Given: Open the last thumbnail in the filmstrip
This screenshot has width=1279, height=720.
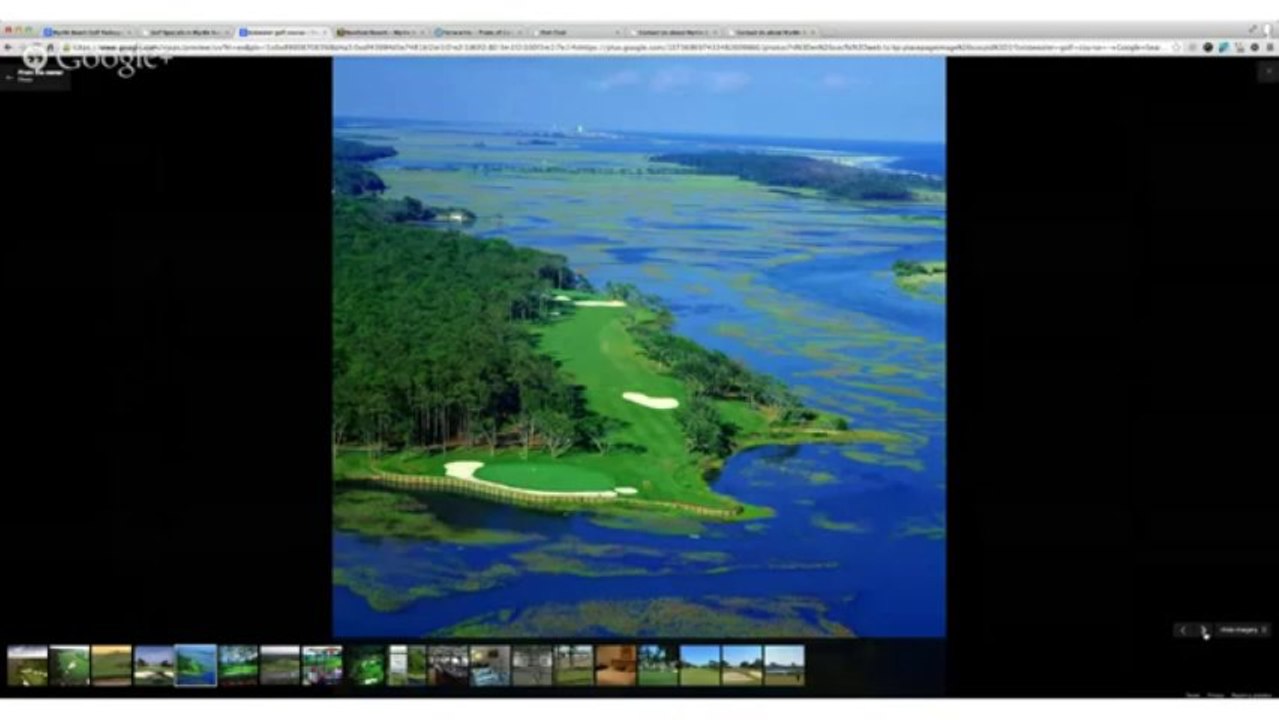Looking at the screenshot, I should (783, 665).
